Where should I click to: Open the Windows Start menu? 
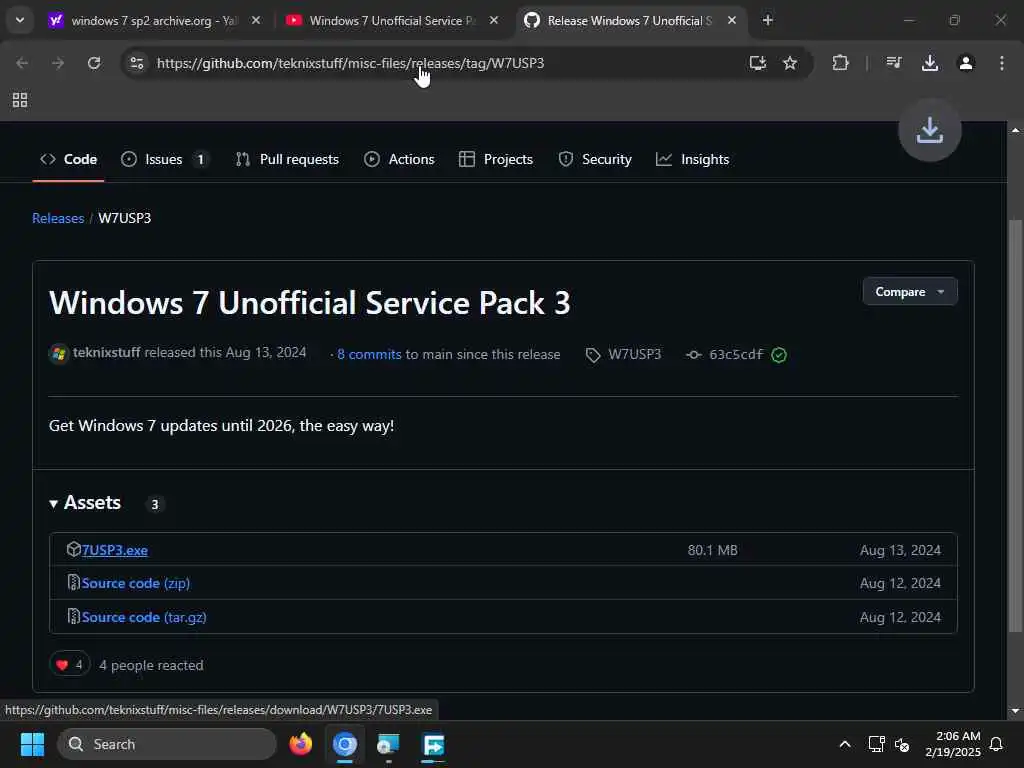pos(32,744)
